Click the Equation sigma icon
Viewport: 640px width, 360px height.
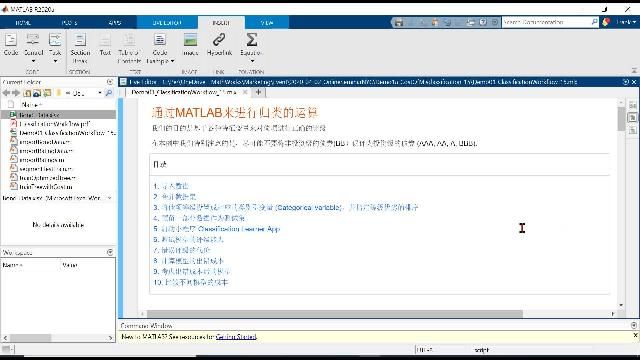pyautogui.click(x=251, y=40)
